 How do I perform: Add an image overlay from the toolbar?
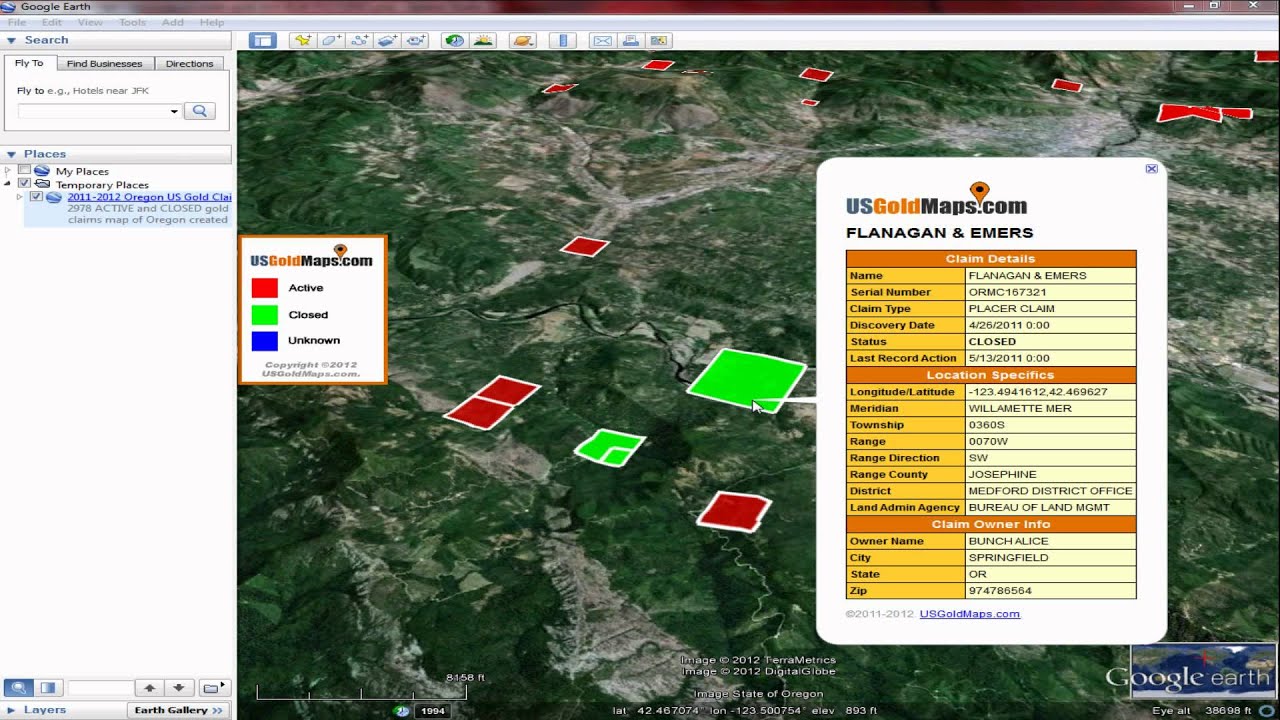(x=387, y=41)
